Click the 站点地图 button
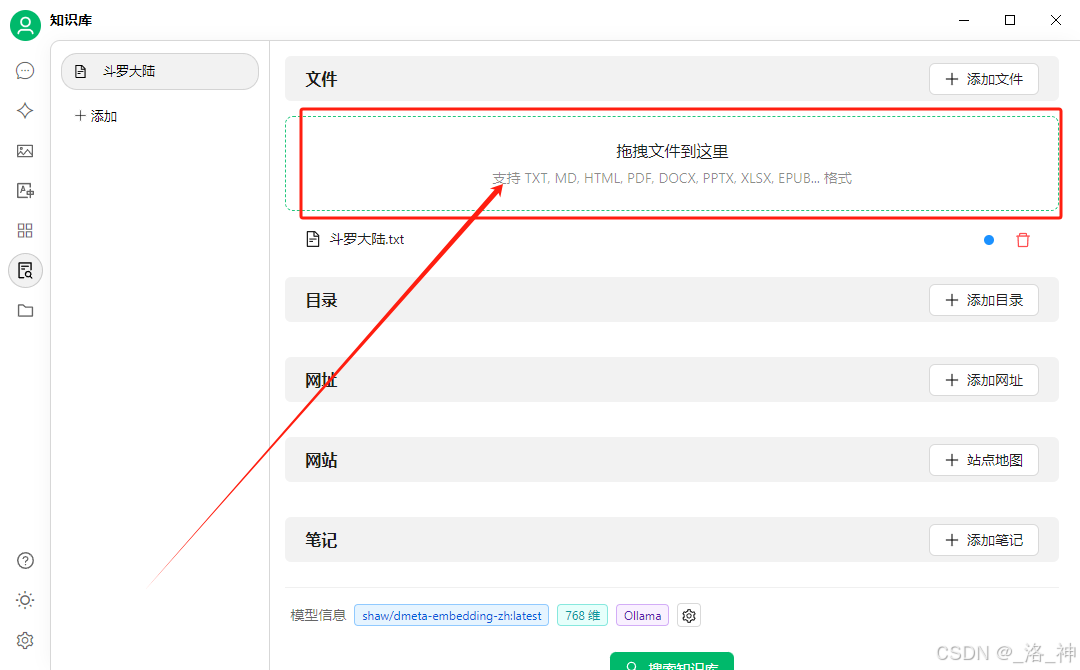Viewport: 1080px width, 670px height. pos(984,460)
